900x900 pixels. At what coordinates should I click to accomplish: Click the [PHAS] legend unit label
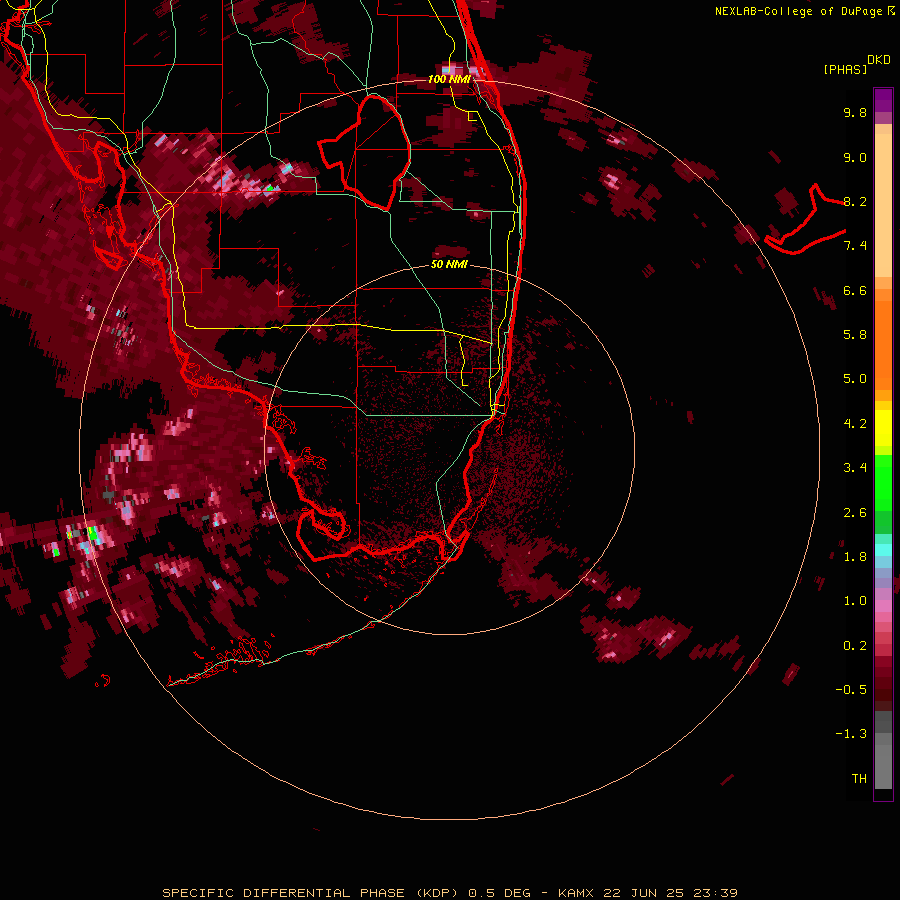click(x=845, y=69)
